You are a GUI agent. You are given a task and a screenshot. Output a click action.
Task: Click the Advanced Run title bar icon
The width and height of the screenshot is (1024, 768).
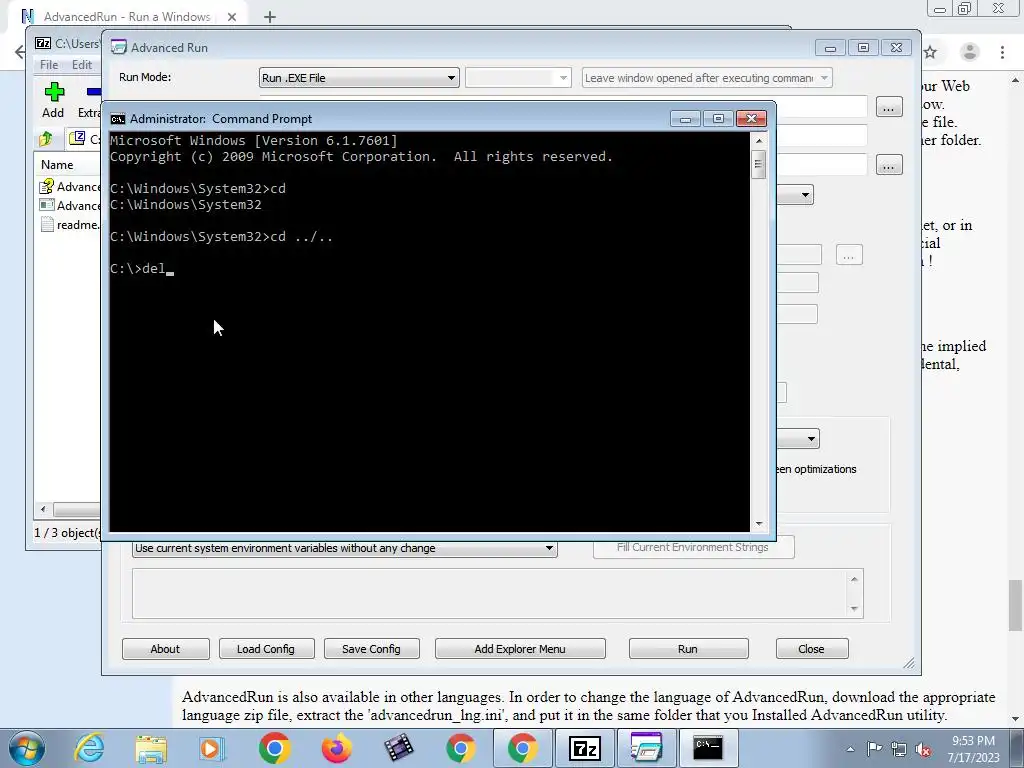(118, 47)
